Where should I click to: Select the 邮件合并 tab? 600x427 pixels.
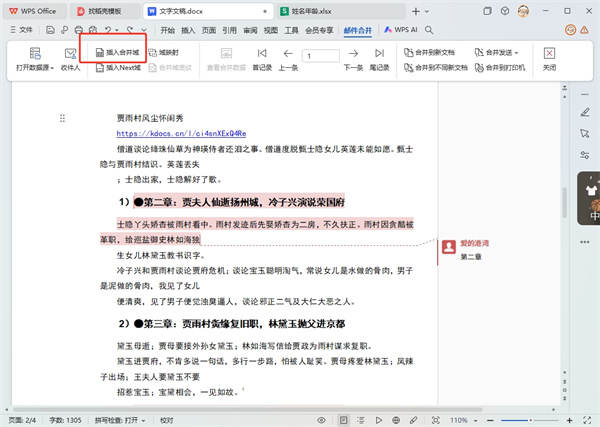(x=358, y=30)
